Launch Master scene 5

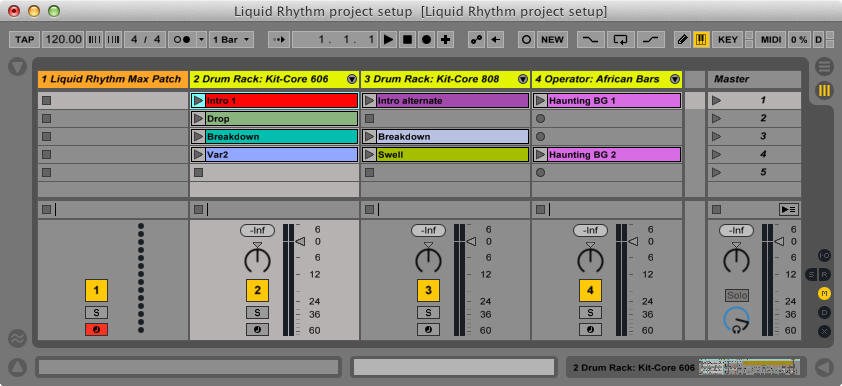(716, 172)
